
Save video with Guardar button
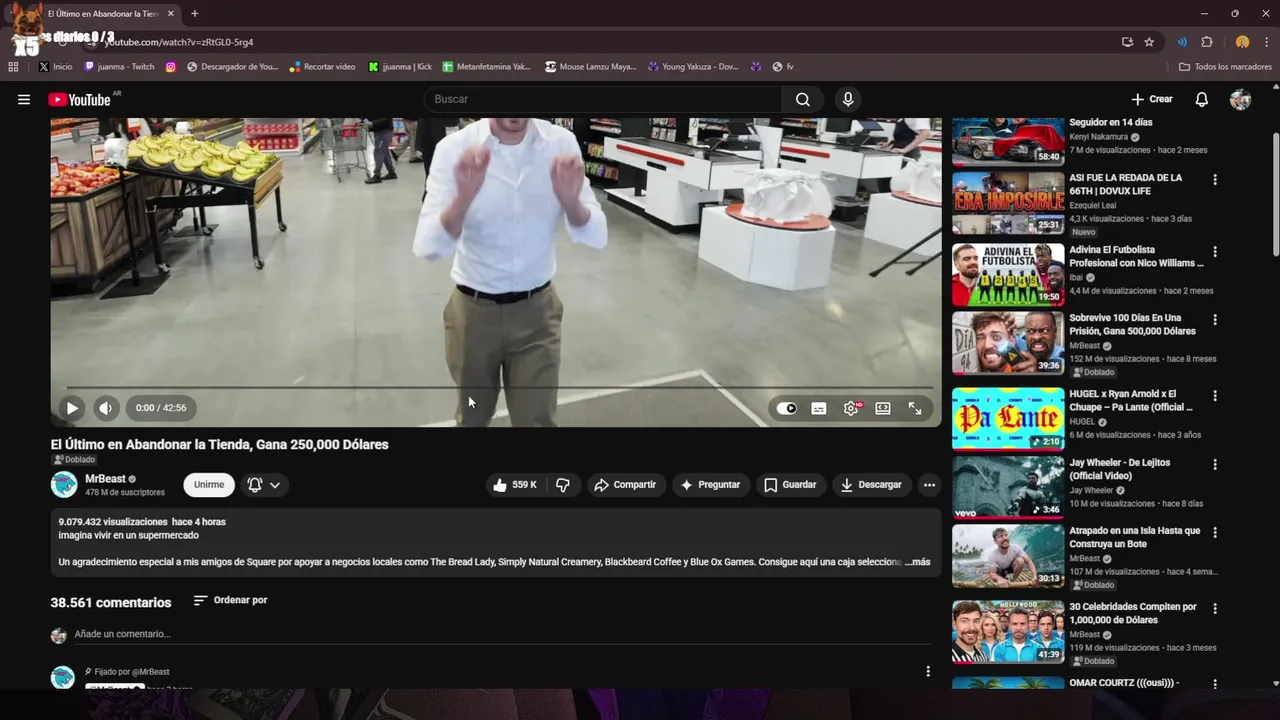[790, 485]
